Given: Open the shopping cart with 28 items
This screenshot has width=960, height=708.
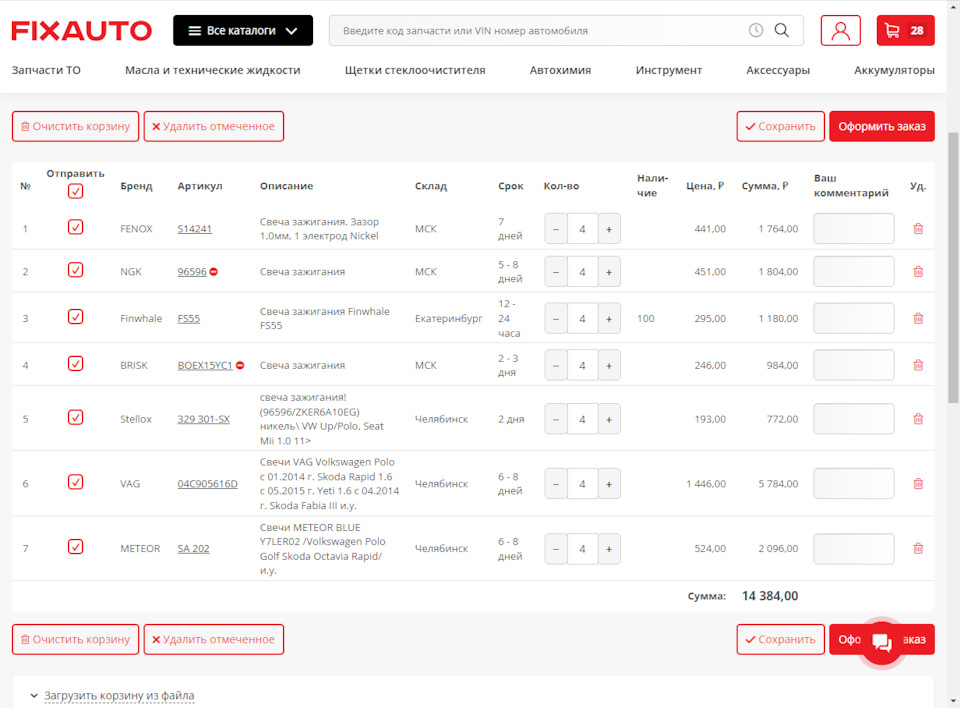Looking at the screenshot, I should (906, 31).
